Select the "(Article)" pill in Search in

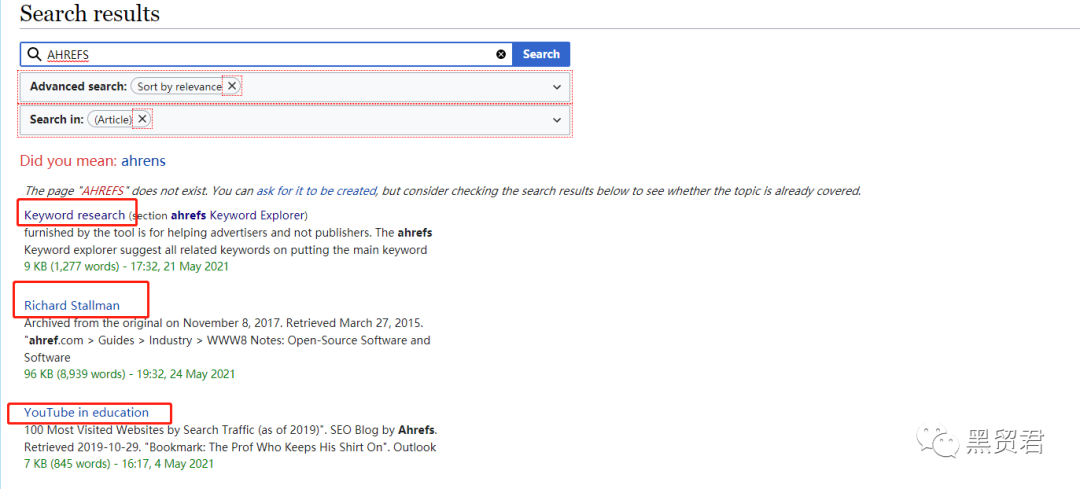point(112,120)
